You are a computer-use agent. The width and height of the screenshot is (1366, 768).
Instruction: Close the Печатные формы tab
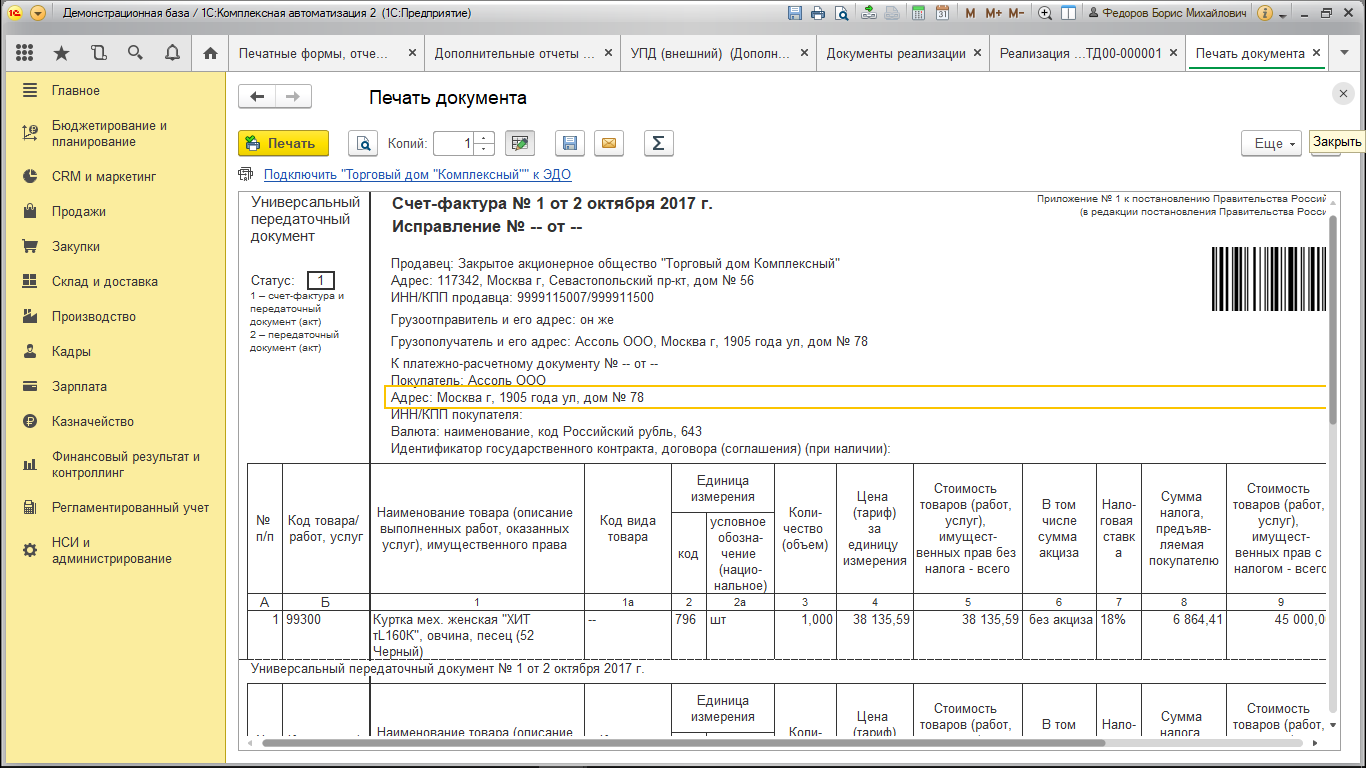pyautogui.click(x=412, y=53)
